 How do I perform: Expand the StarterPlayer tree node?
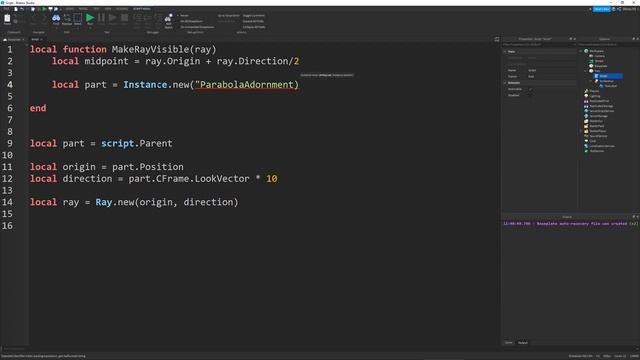pos(580,131)
